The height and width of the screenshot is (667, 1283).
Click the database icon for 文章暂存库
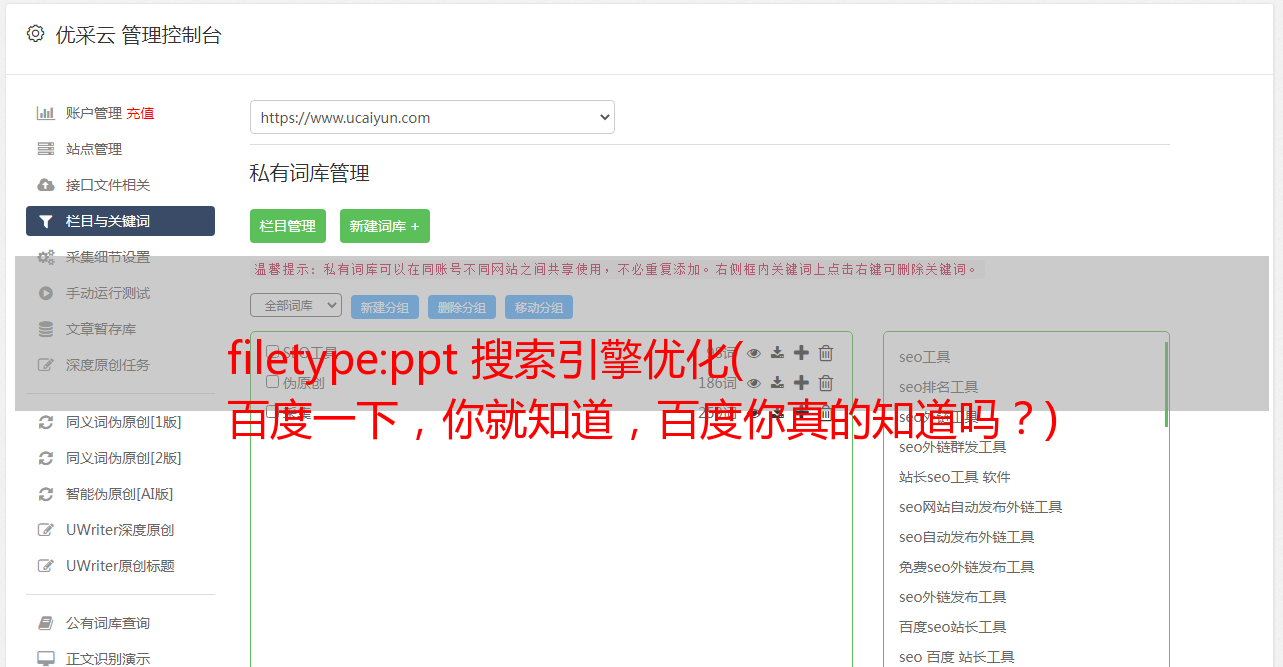click(45, 329)
